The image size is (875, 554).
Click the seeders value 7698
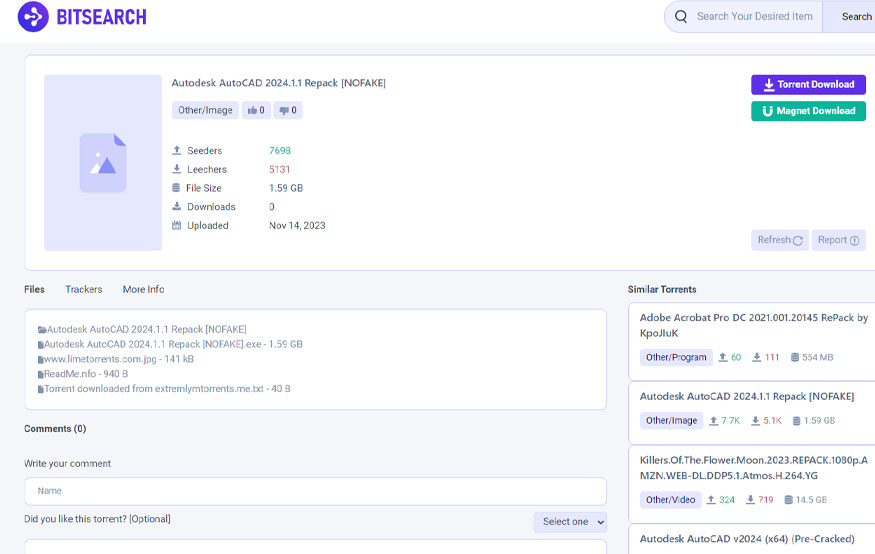tap(280, 151)
